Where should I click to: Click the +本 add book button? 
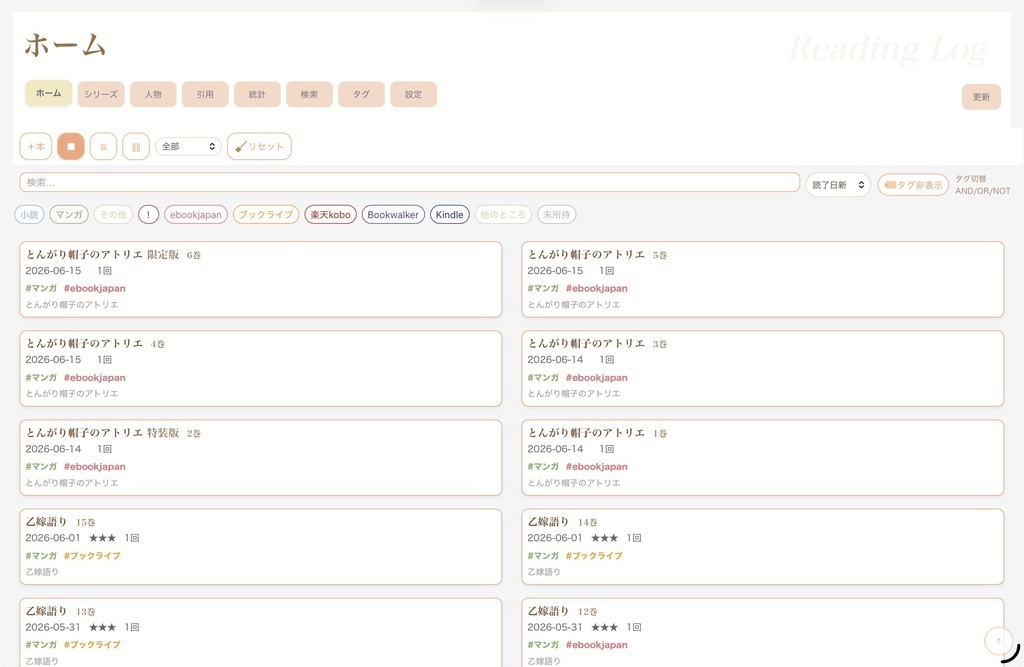[x=36, y=146]
